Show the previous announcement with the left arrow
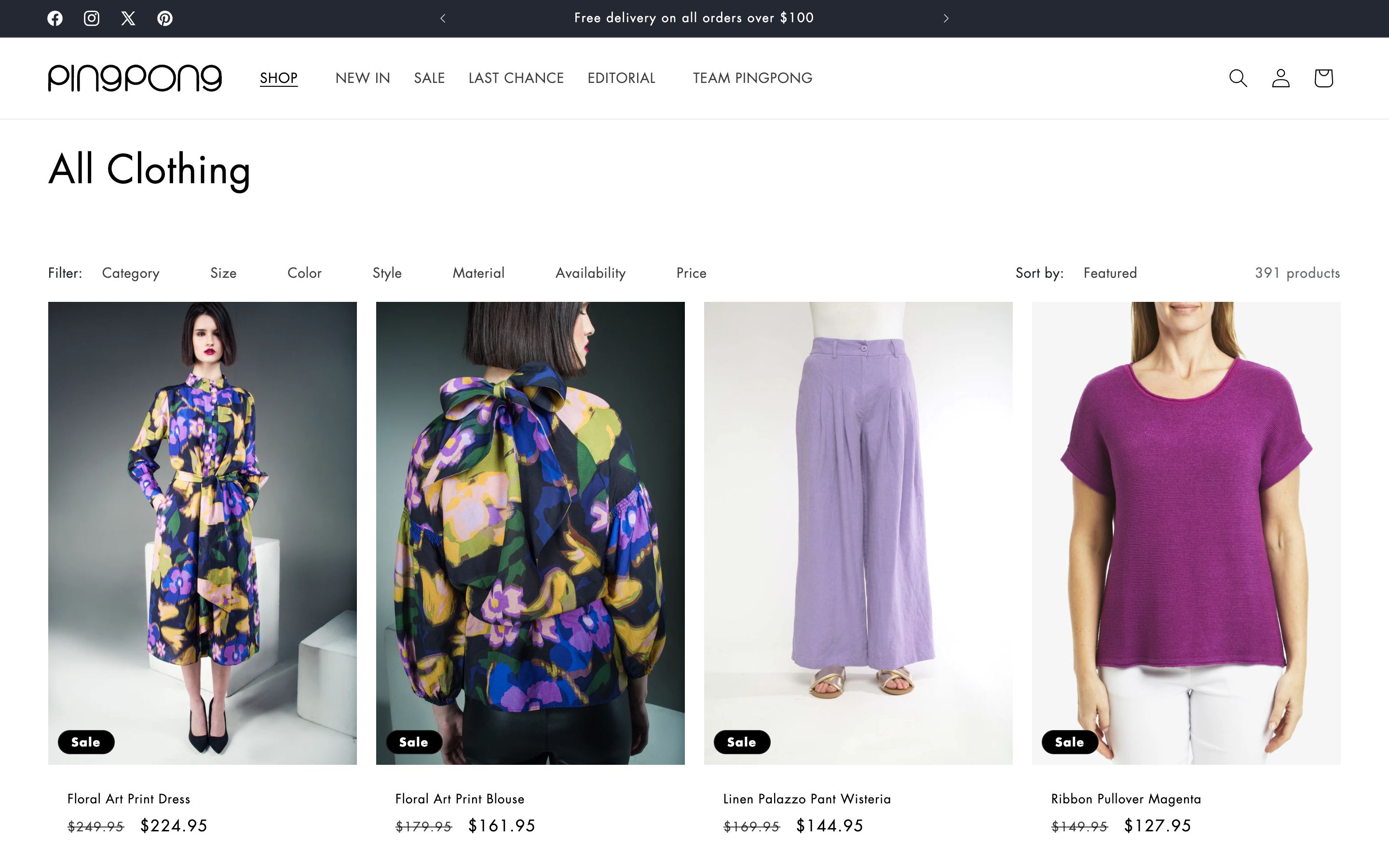 point(443,18)
